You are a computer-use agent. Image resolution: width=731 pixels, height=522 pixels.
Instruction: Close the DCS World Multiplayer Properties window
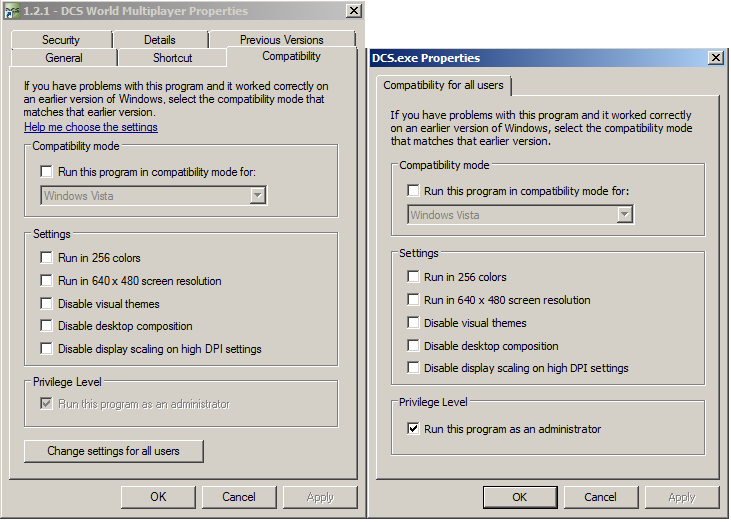click(x=354, y=11)
